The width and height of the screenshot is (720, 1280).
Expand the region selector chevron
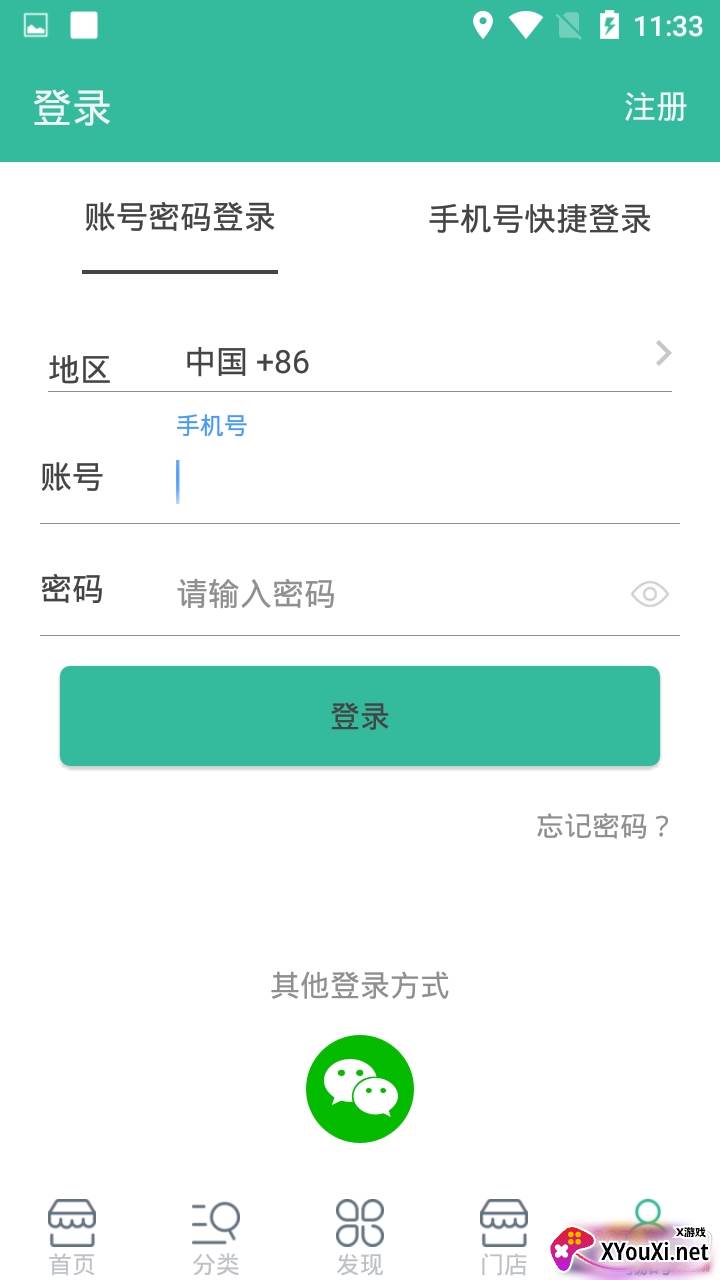tap(663, 353)
